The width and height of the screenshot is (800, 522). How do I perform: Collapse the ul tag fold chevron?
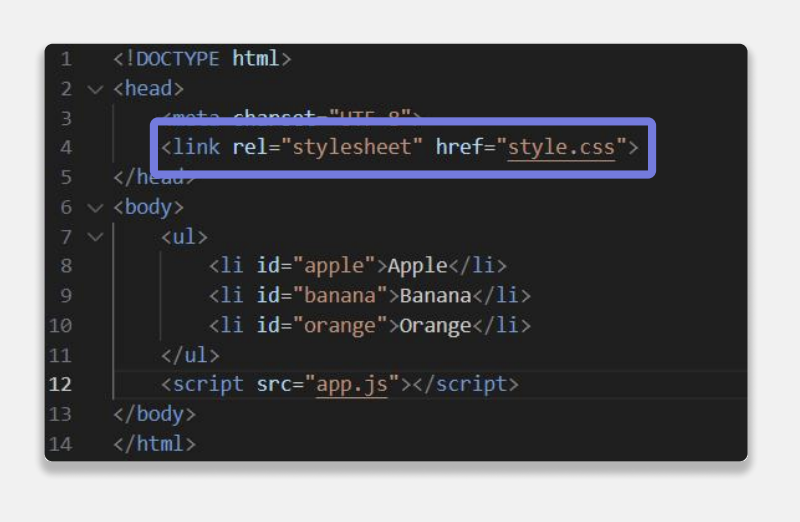95,237
